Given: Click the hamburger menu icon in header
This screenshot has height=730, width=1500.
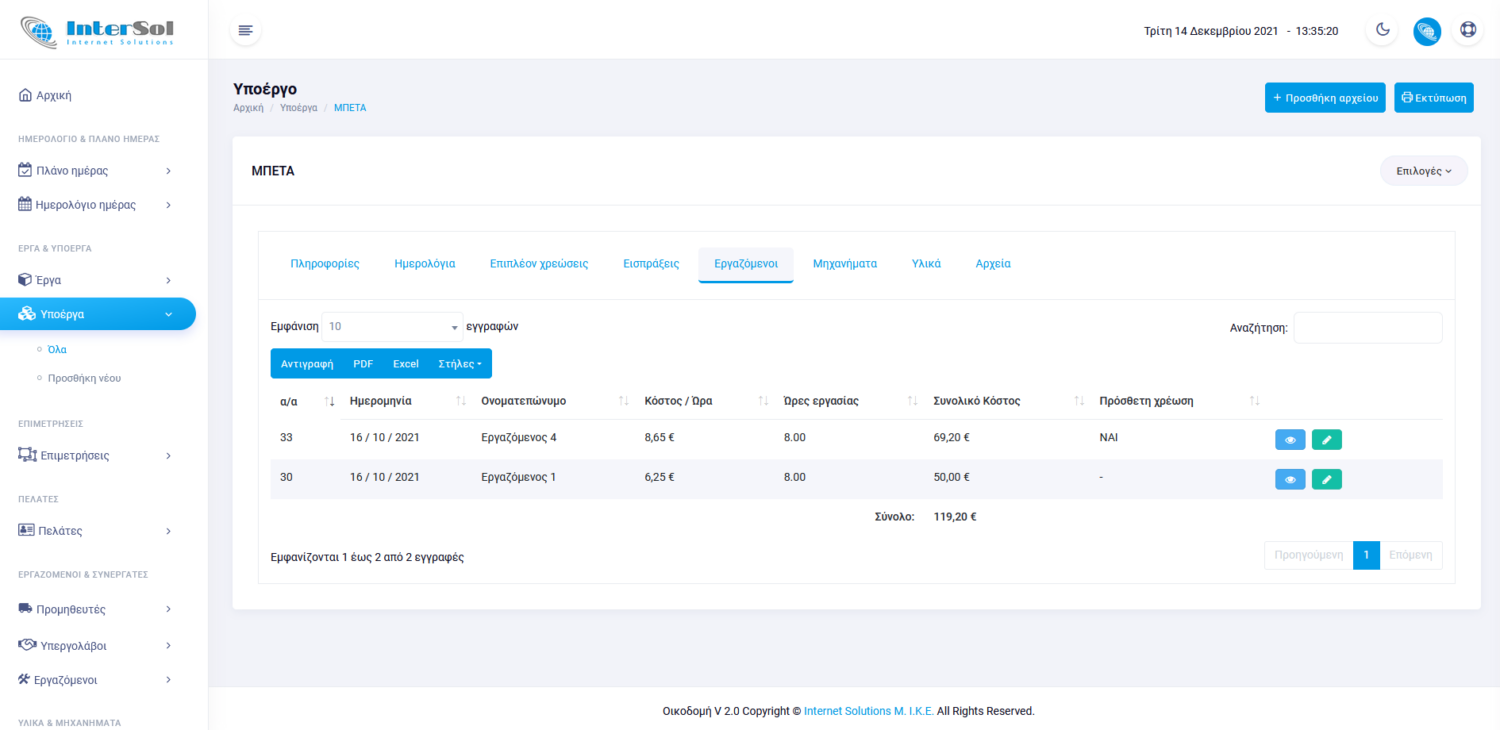Looking at the screenshot, I should point(245,30).
